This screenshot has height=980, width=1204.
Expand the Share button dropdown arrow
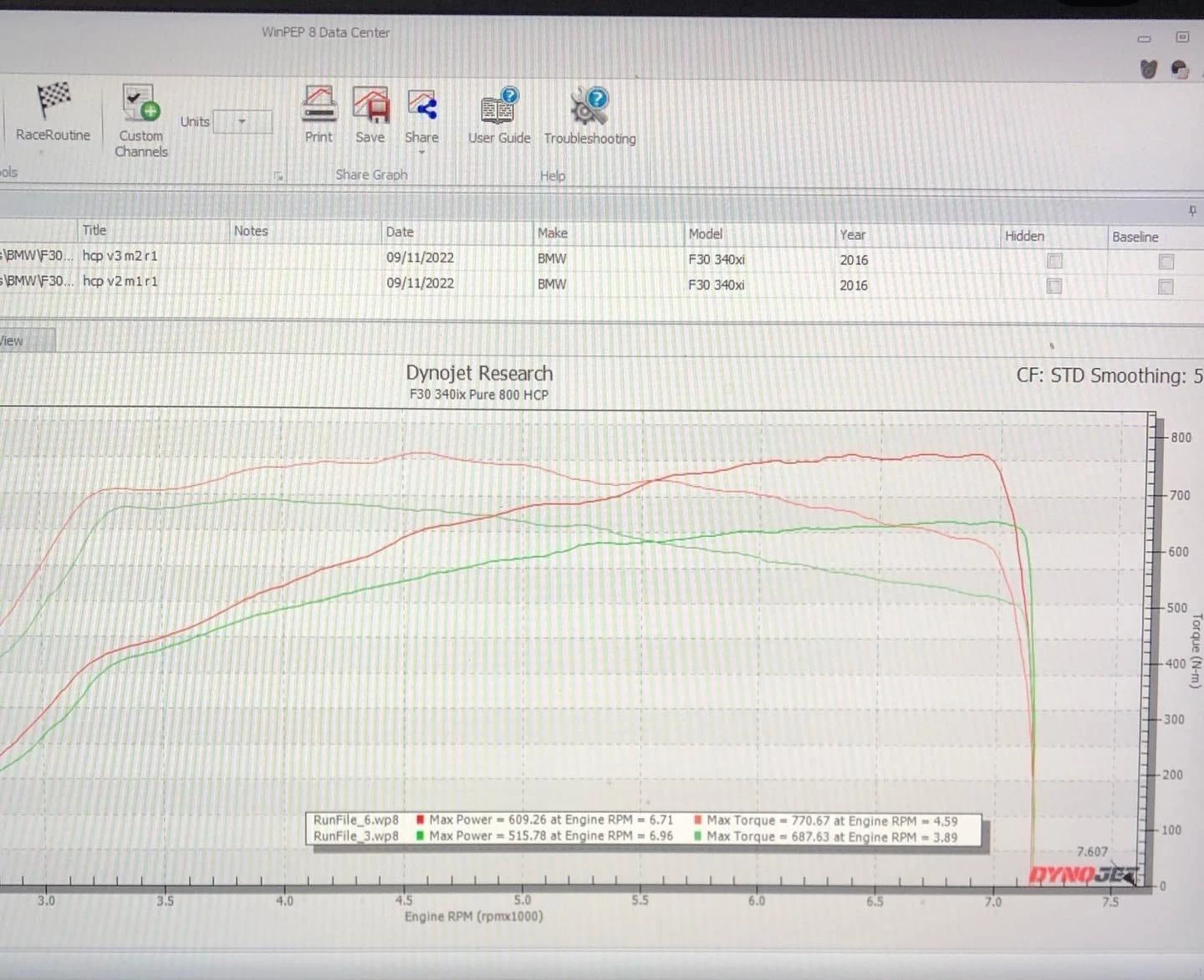coord(421,152)
